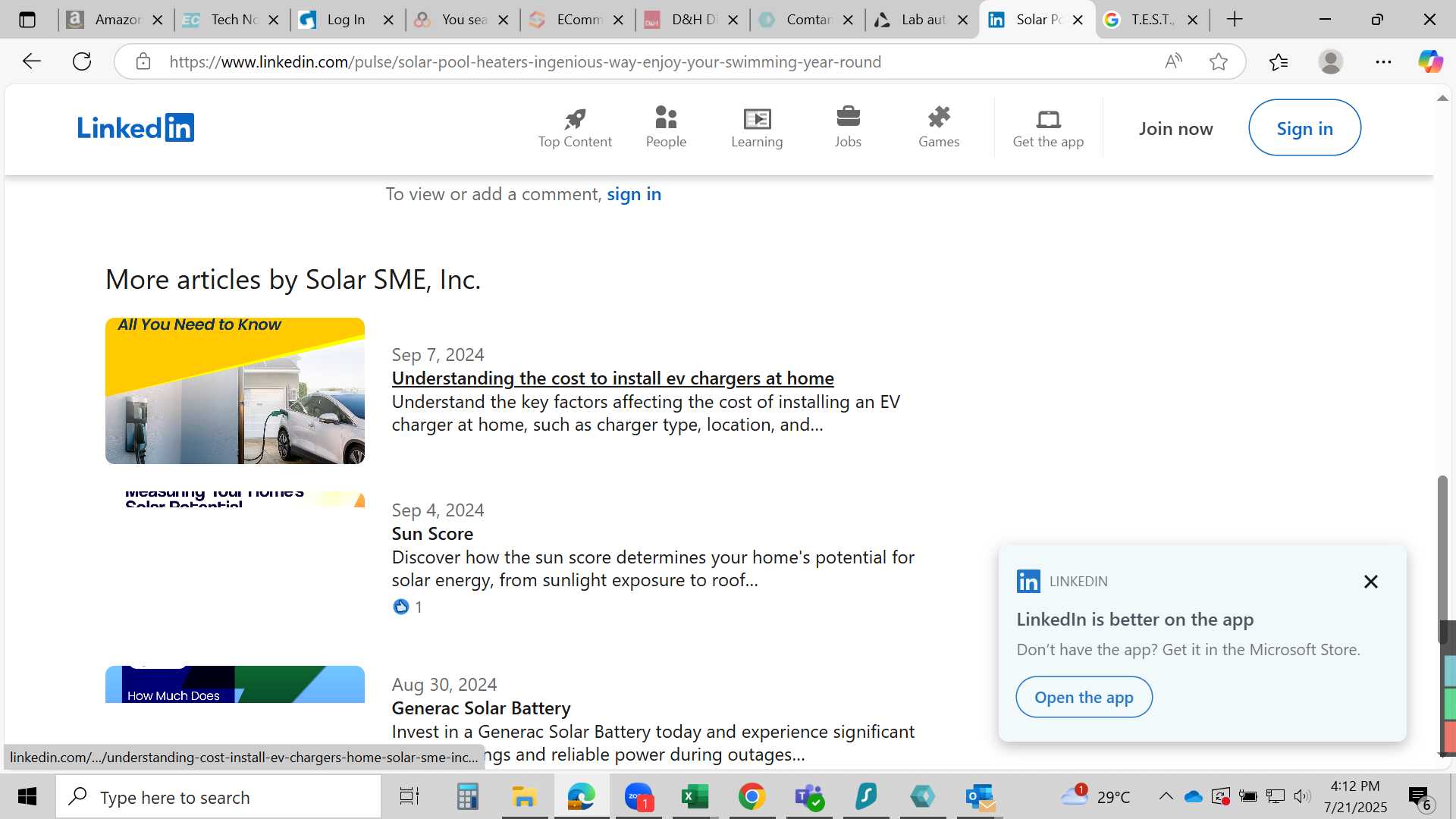Click the Join now button

click(x=1175, y=128)
